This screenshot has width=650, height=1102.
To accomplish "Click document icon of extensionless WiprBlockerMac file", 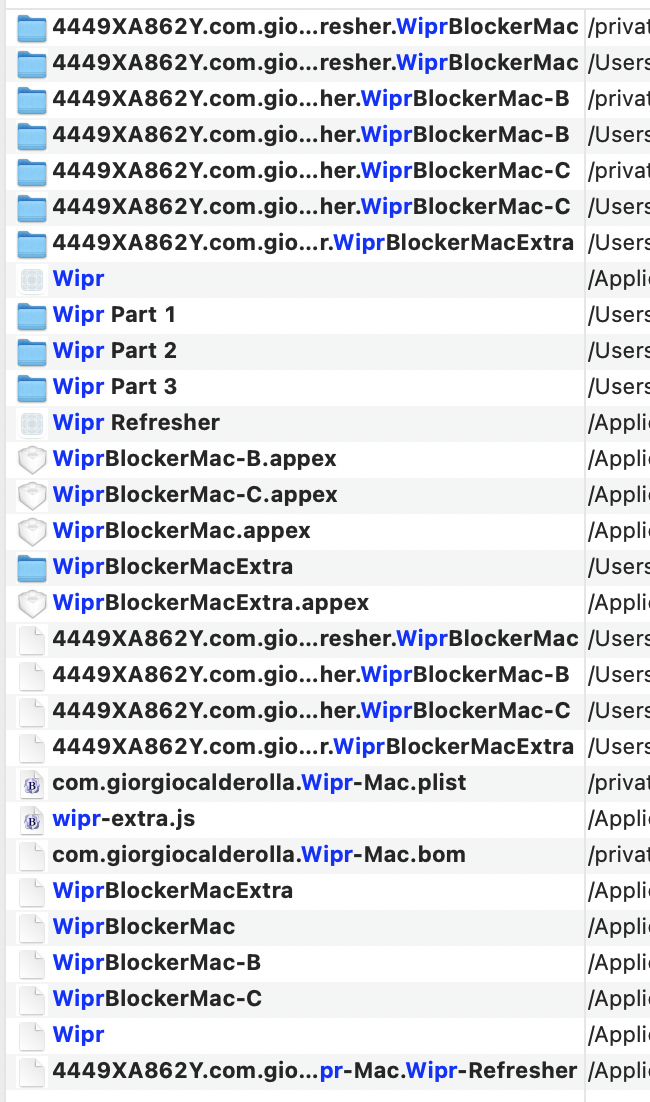I will 32,928.
